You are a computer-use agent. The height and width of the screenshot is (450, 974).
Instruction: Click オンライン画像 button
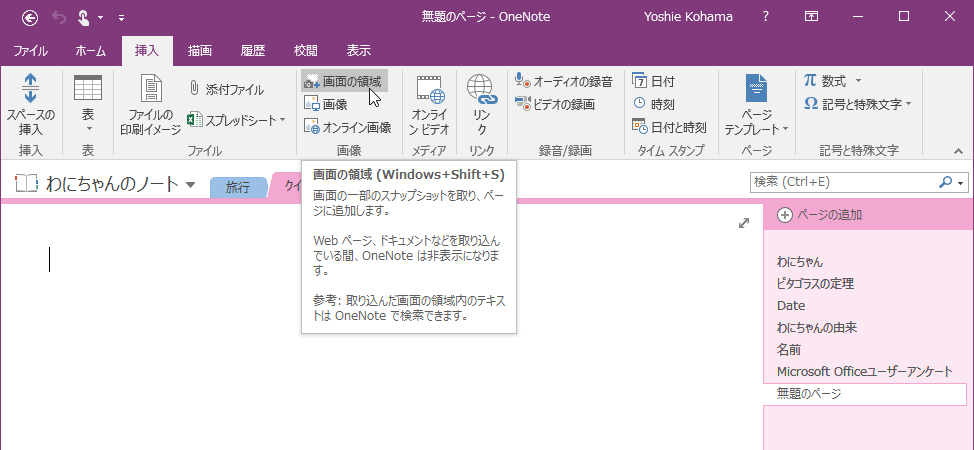click(x=348, y=127)
